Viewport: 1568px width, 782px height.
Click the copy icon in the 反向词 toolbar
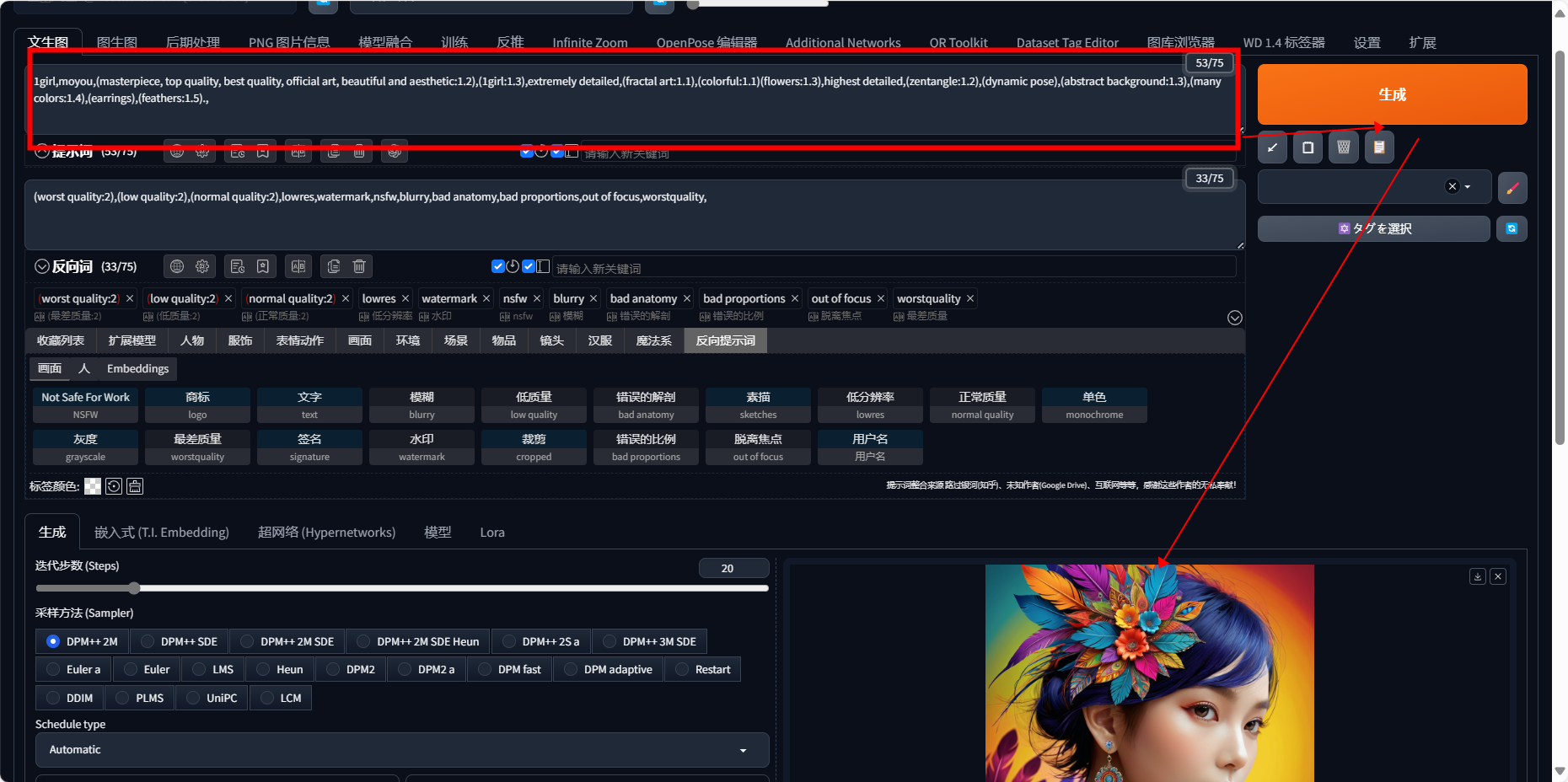tap(334, 266)
